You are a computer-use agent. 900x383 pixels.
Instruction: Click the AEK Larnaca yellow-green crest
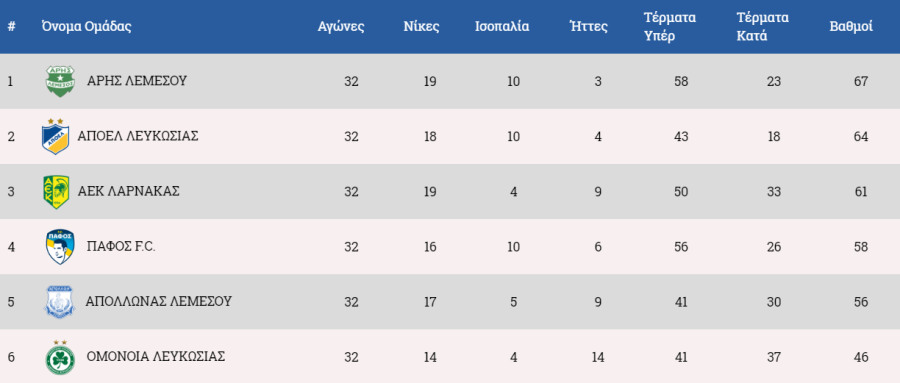click(x=56, y=192)
